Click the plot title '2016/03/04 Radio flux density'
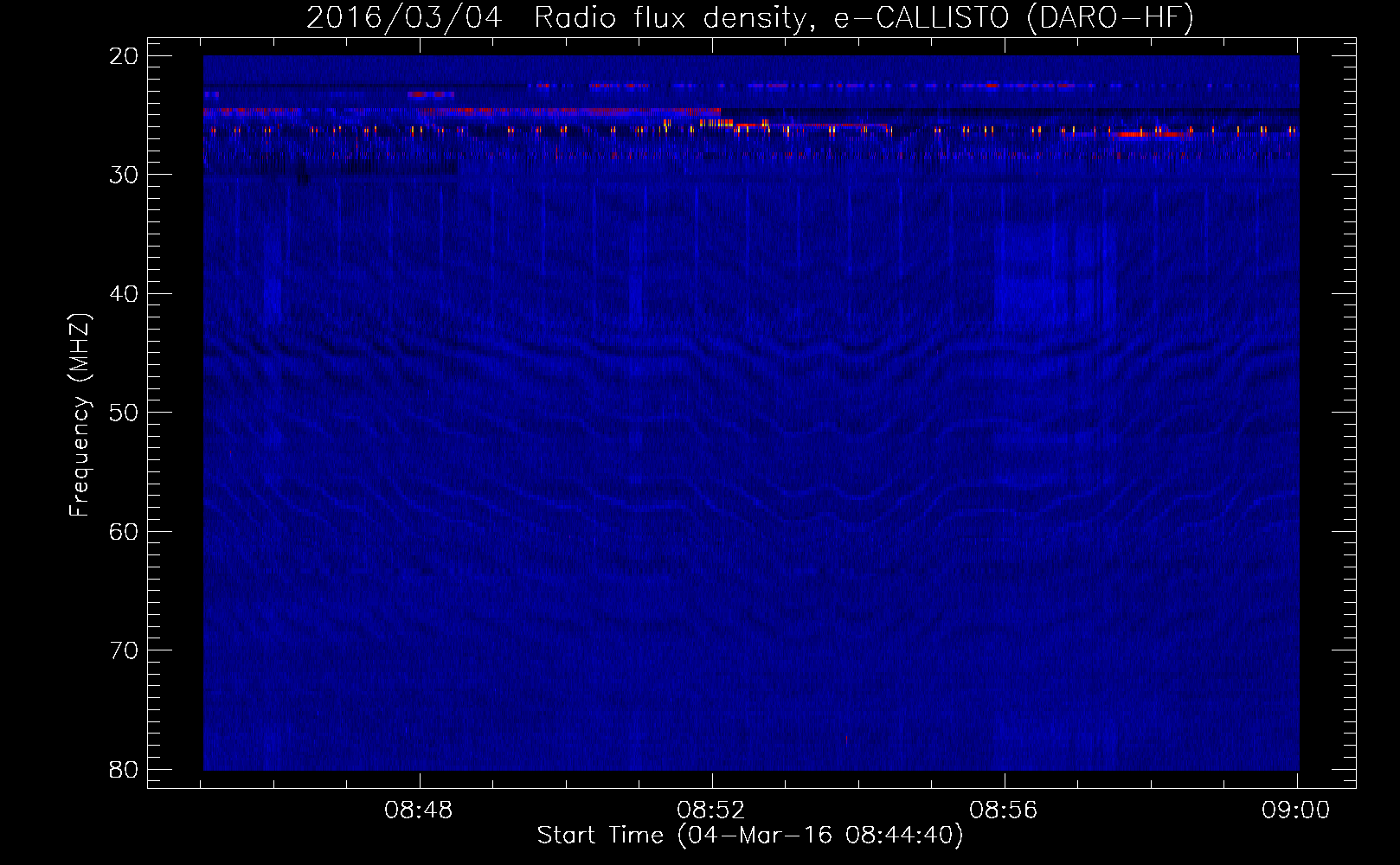Viewport: 1400px width, 865px height. (x=560, y=17)
